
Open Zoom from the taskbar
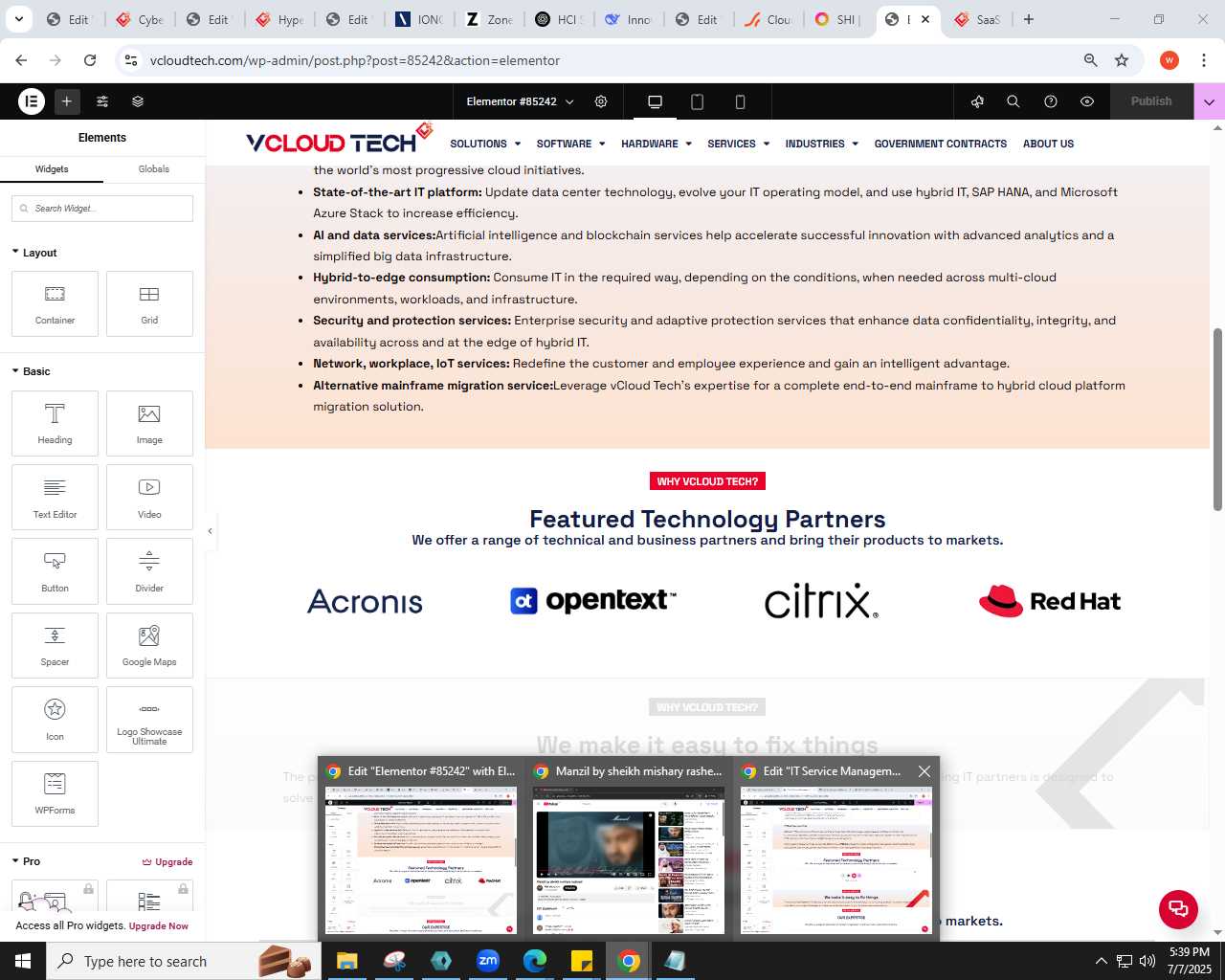488,961
